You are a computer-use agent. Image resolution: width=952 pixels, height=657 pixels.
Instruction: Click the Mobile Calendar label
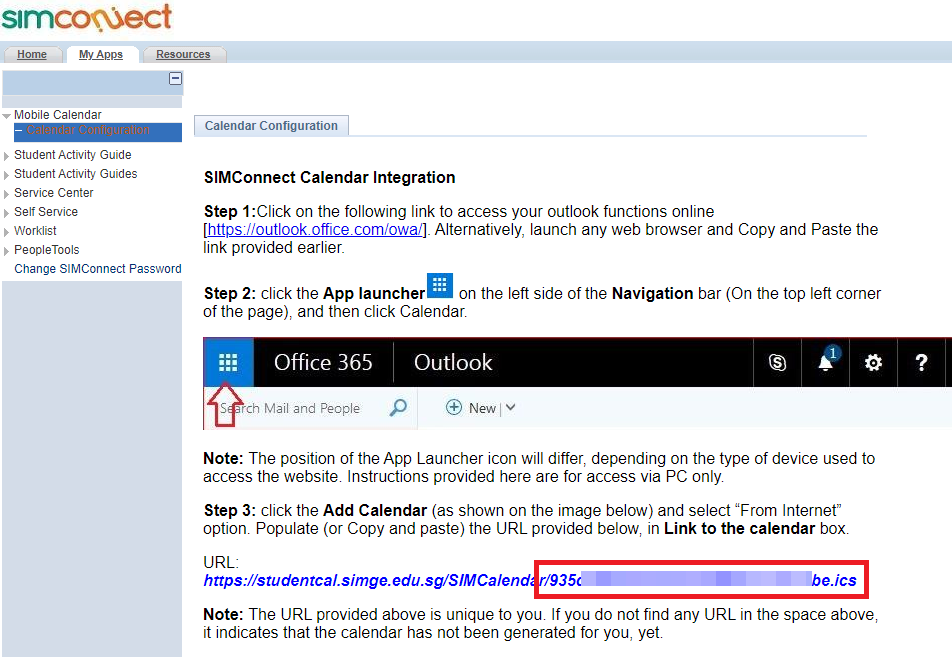(x=58, y=115)
